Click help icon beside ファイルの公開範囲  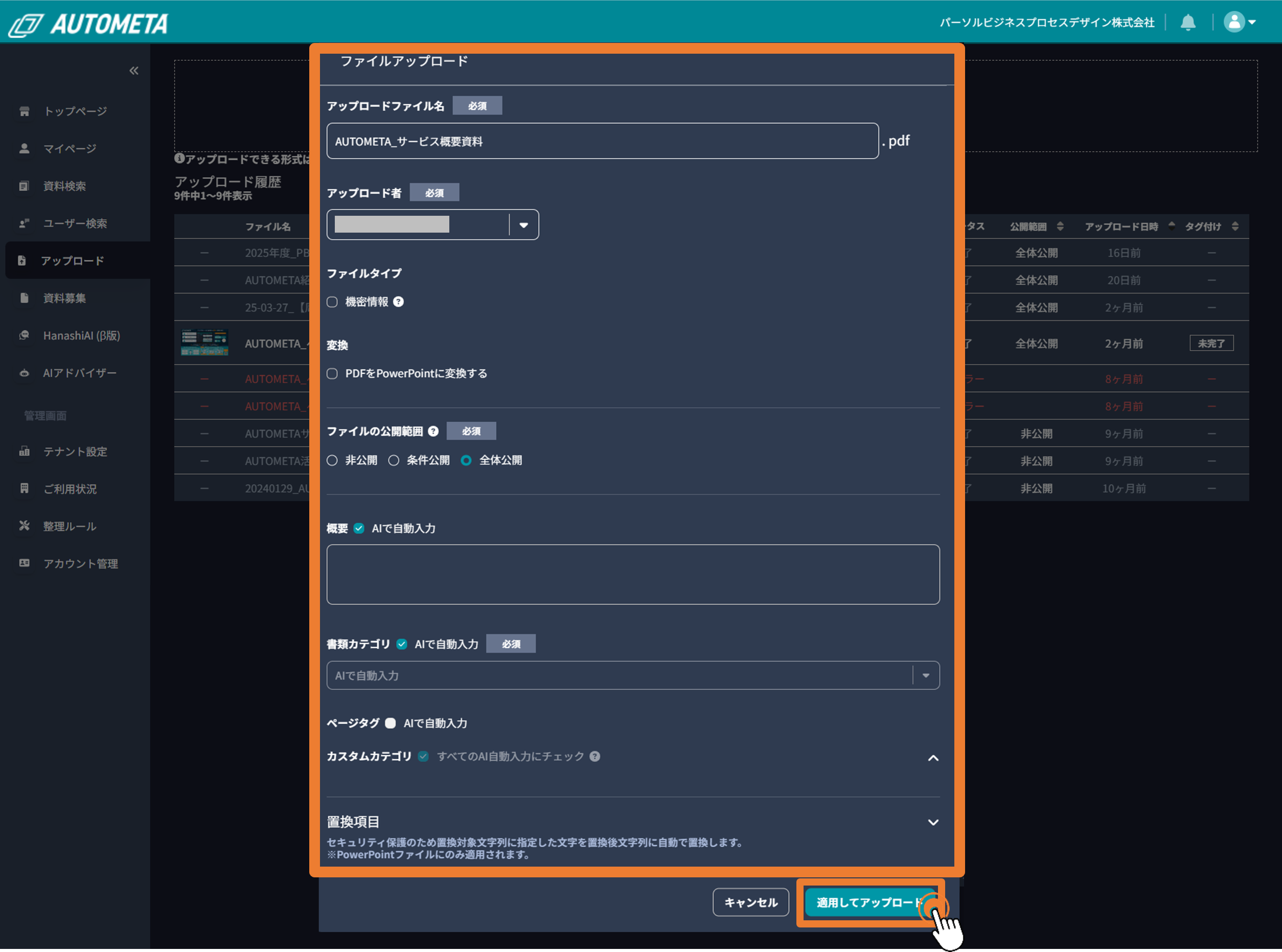(x=433, y=431)
